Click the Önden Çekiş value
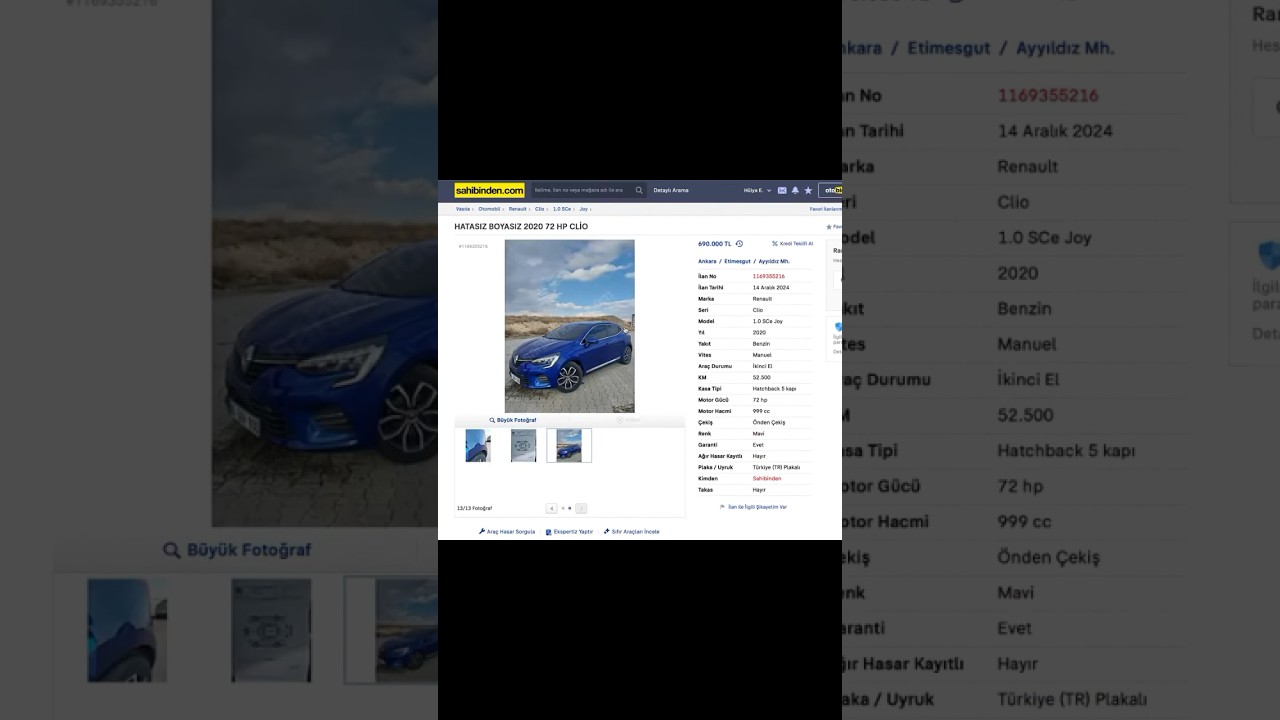The image size is (1280, 720). pos(769,423)
